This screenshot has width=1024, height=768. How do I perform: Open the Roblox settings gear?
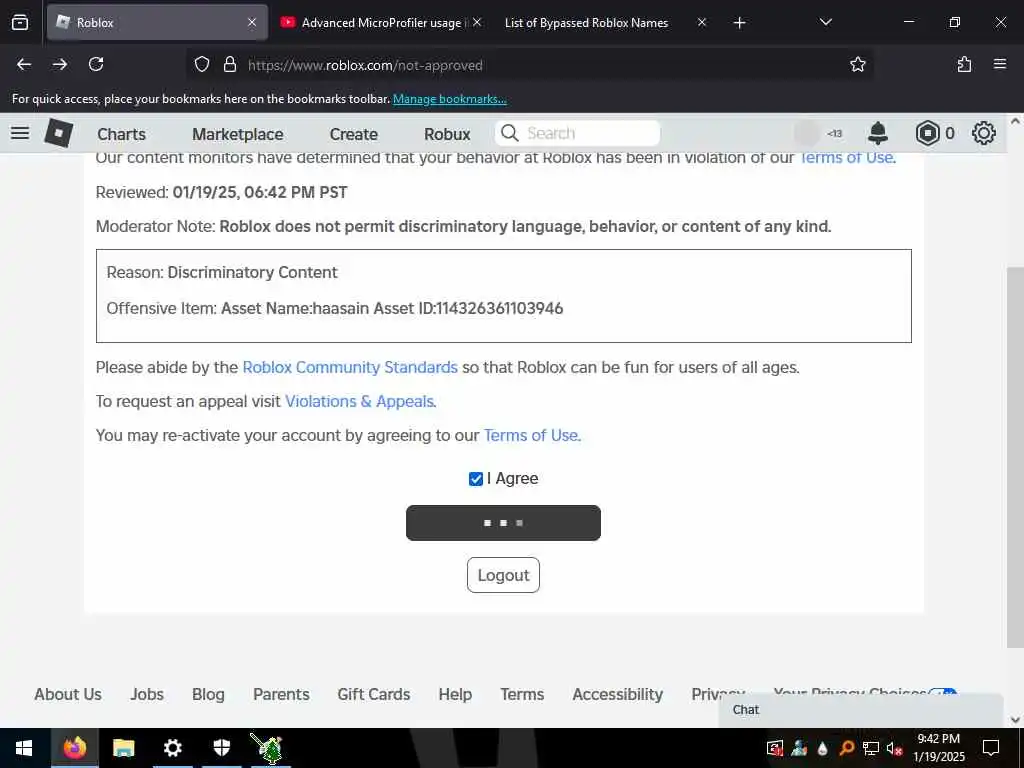tap(984, 133)
